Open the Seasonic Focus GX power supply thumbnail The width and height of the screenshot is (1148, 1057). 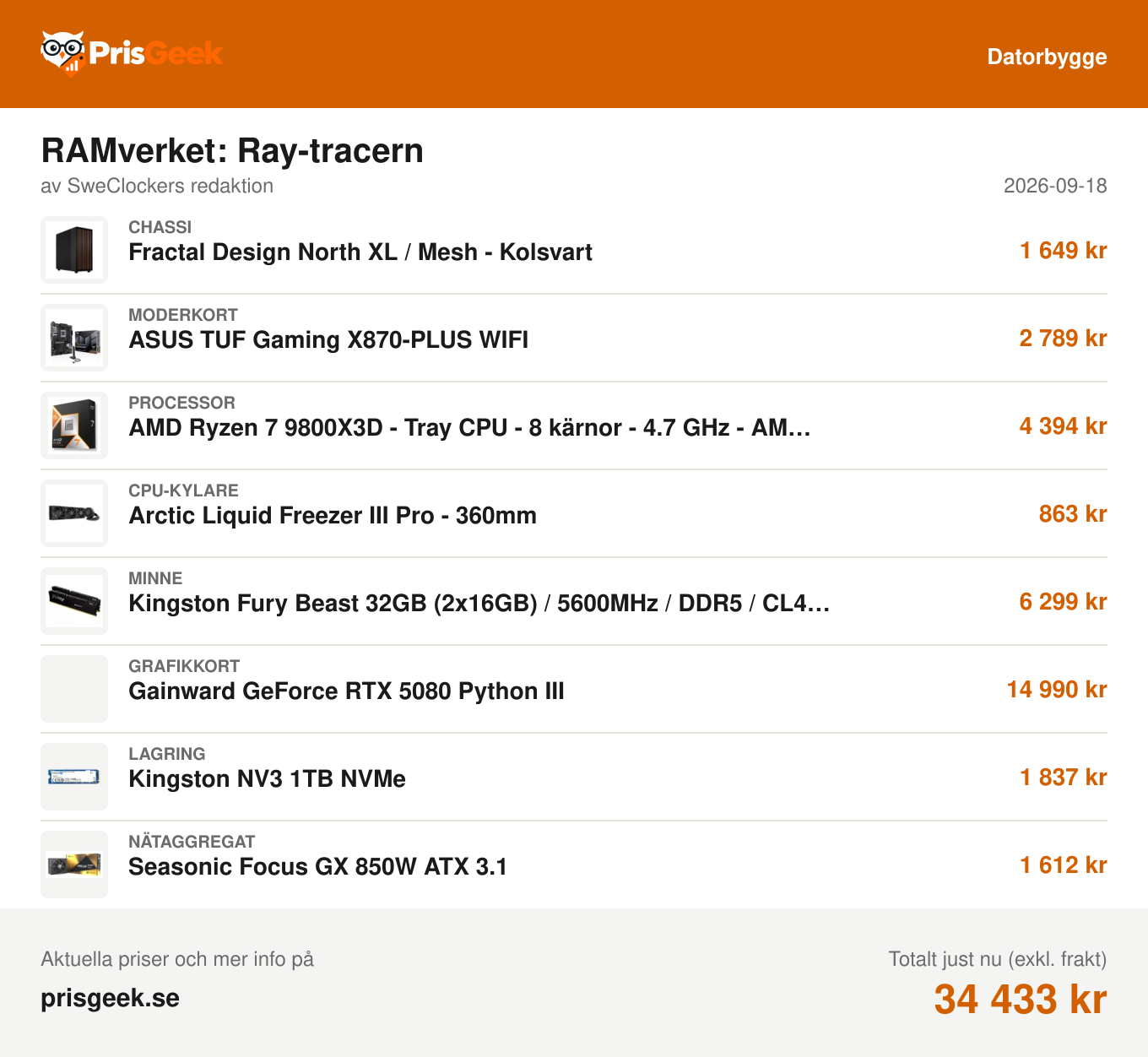[74, 865]
